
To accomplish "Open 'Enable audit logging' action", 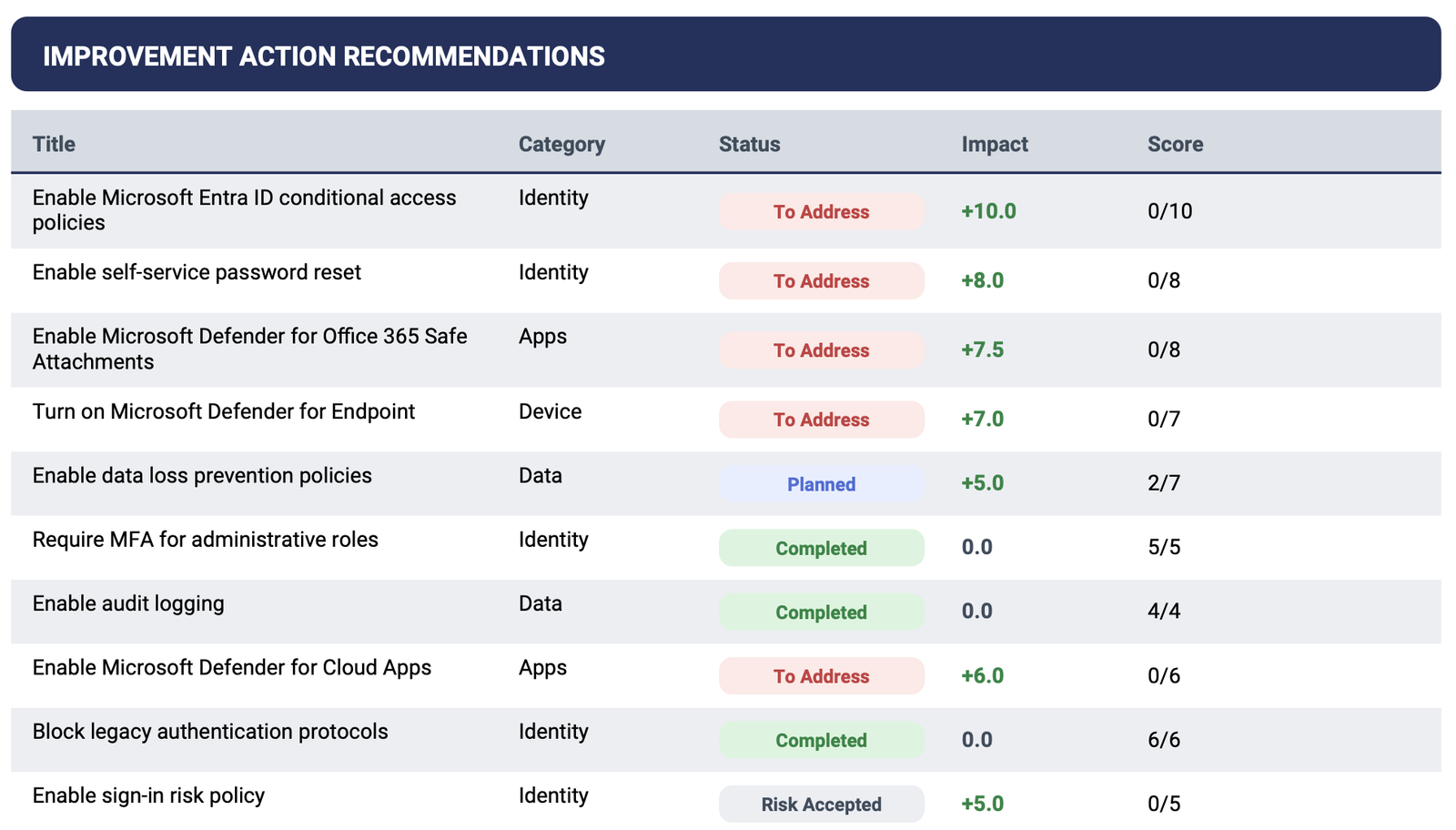I will [128, 603].
